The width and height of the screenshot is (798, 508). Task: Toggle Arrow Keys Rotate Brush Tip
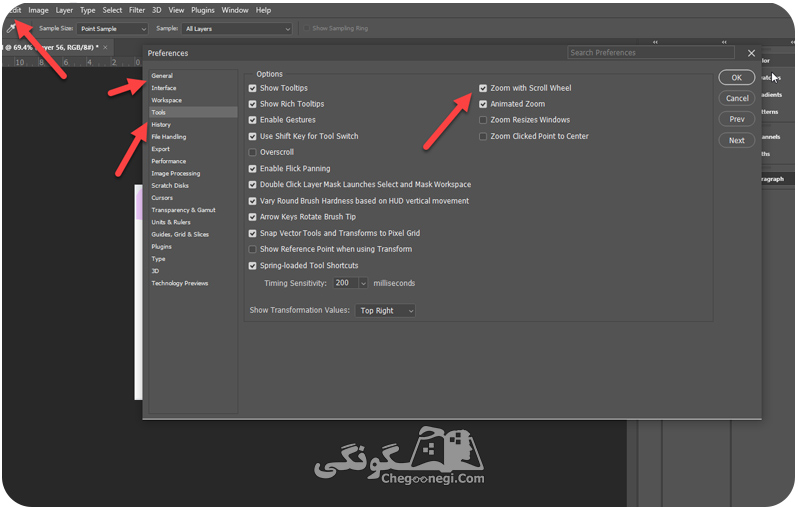(x=252, y=217)
